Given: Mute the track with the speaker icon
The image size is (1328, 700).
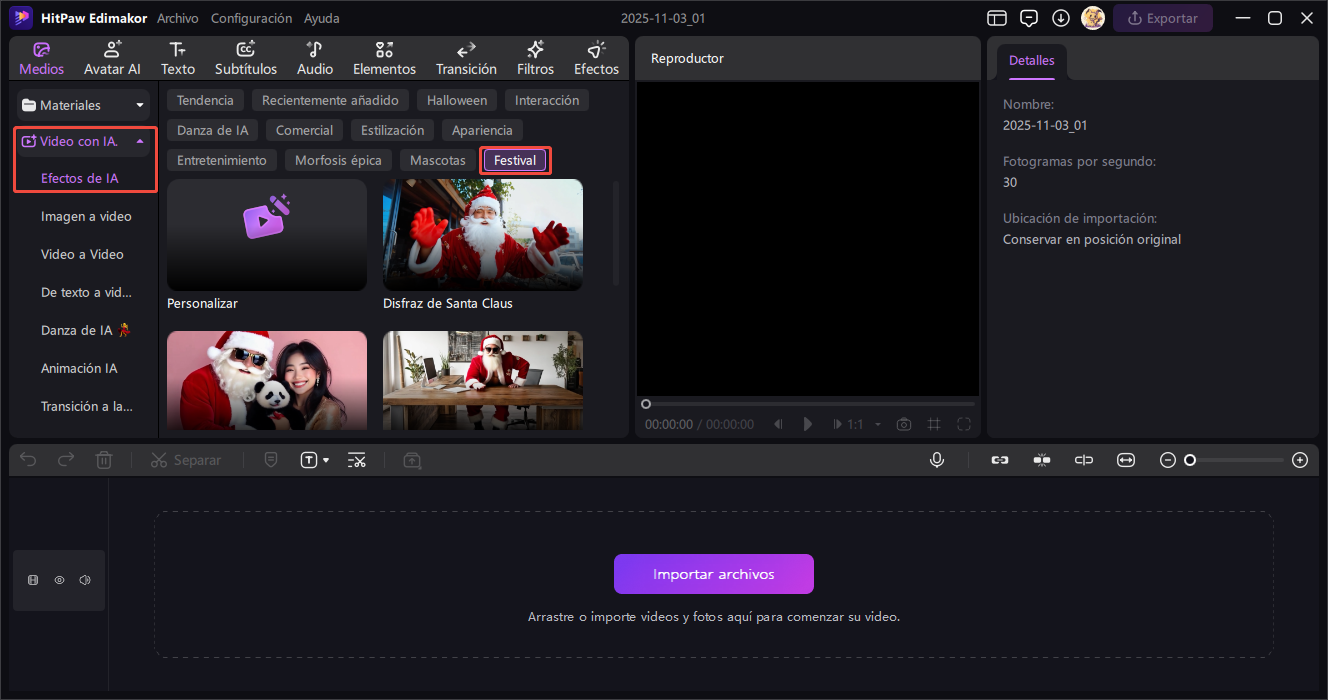Looking at the screenshot, I should 85,580.
